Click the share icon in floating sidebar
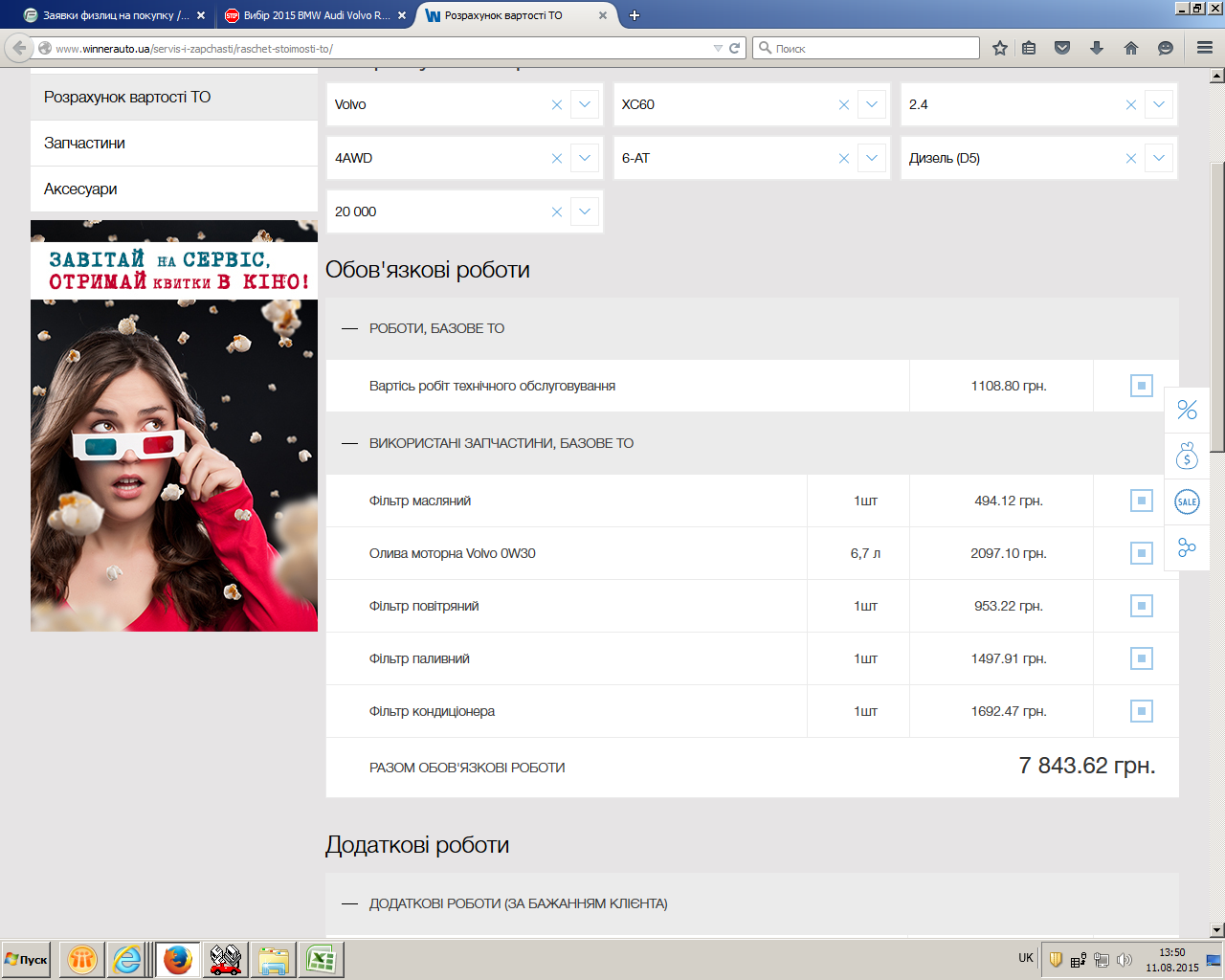 coord(1187,547)
